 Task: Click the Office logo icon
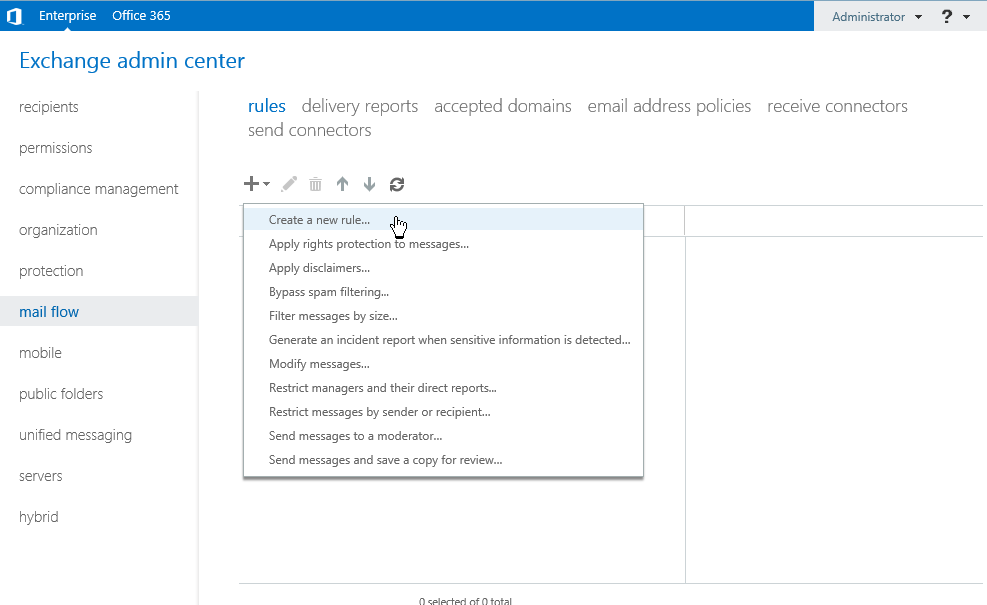pyautogui.click(x=14, y=16)
